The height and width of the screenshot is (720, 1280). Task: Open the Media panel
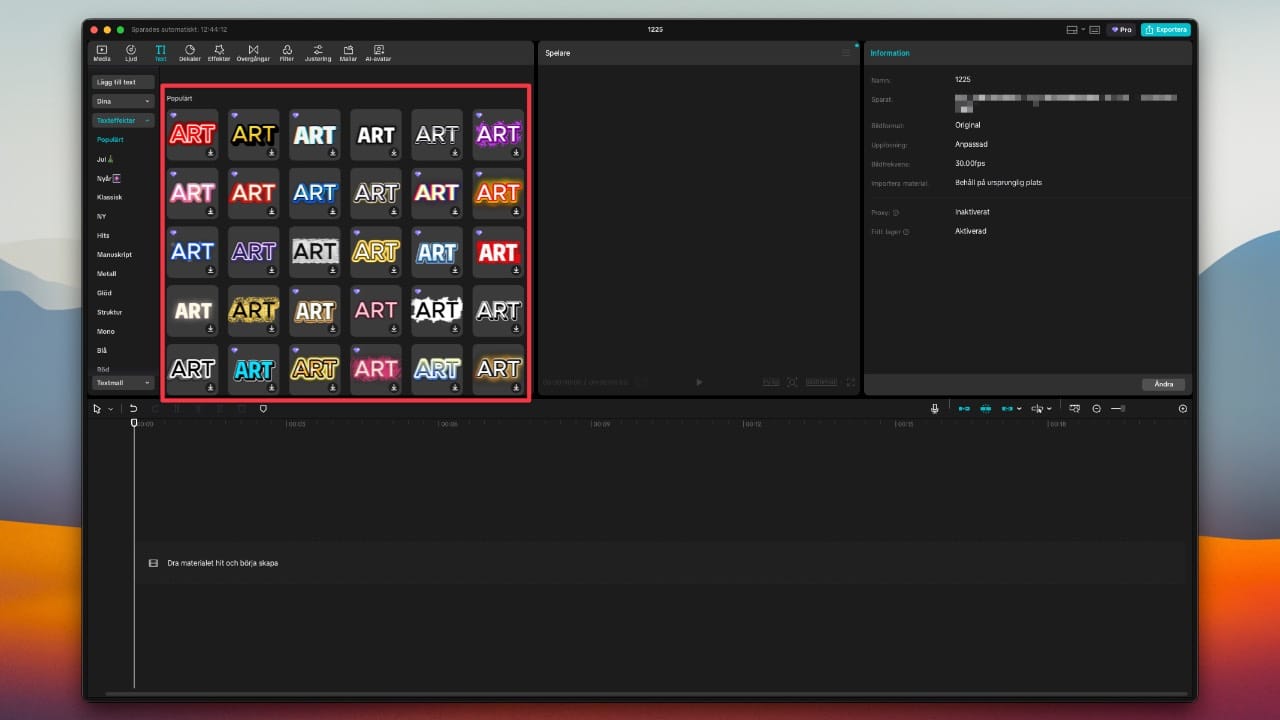[x=101, y=52]
